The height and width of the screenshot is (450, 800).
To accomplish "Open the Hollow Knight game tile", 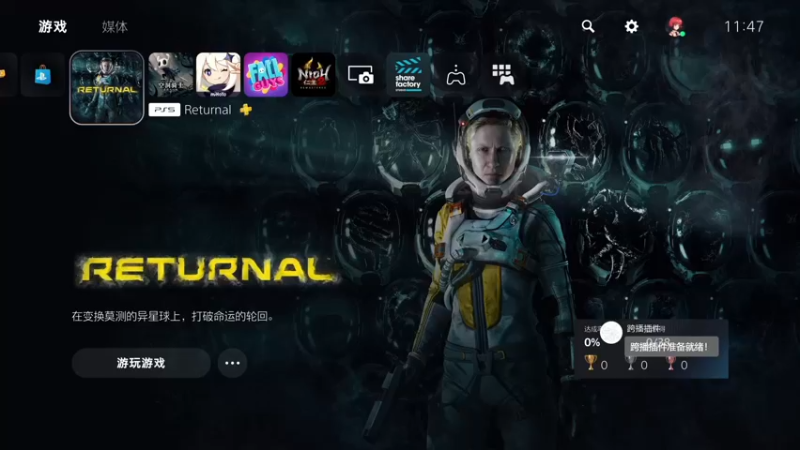I will tap(170, 74).
